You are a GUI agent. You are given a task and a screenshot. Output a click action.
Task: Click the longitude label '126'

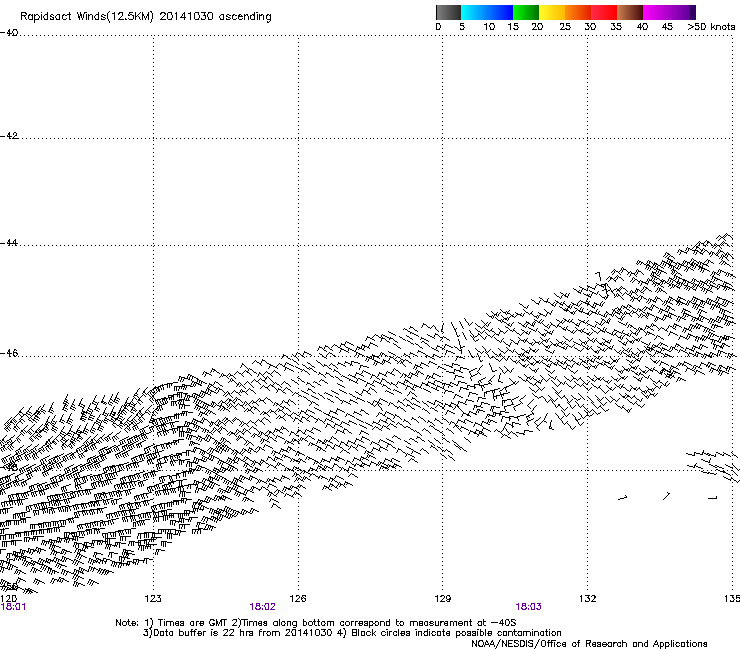298,599
